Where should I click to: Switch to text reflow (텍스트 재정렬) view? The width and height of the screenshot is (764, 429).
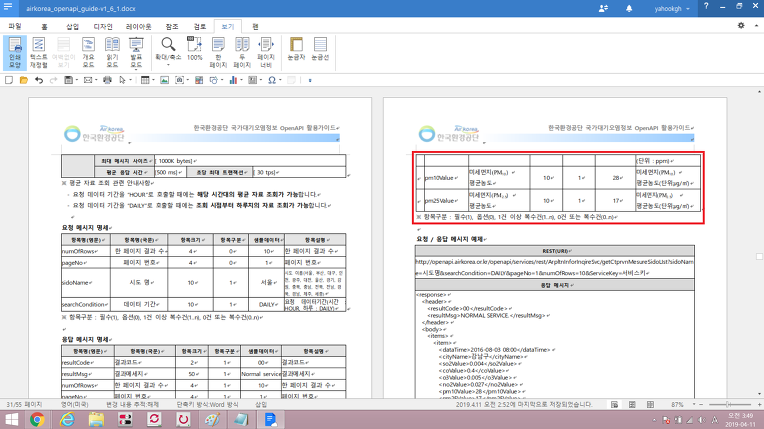[38, 52]
